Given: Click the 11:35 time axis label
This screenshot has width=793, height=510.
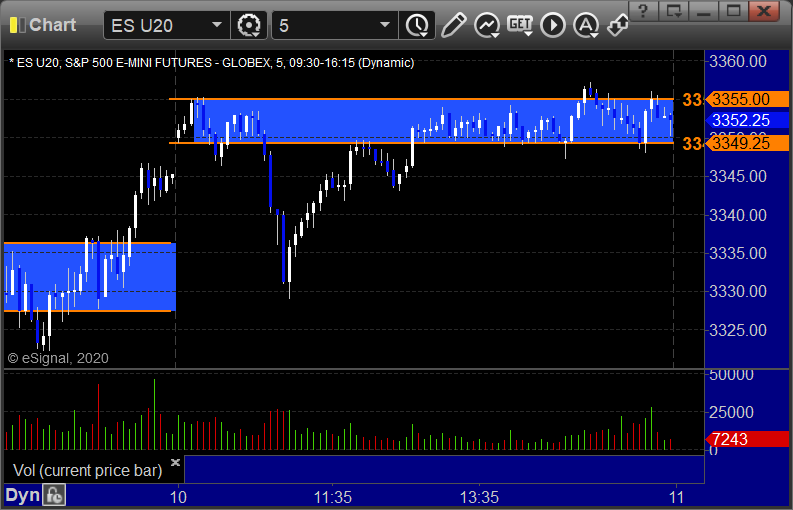Looking at the screenshot, I should [333, 497].
